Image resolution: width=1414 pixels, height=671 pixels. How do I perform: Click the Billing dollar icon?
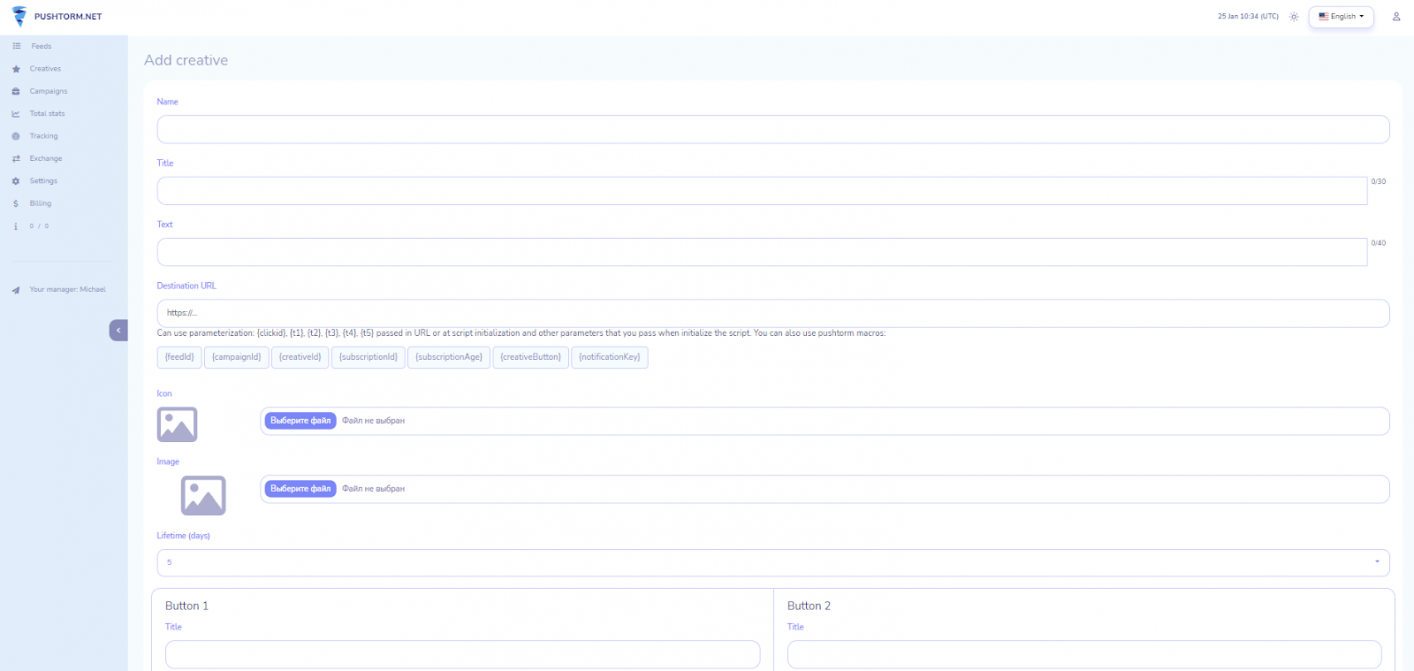click(x=16, y=203)
